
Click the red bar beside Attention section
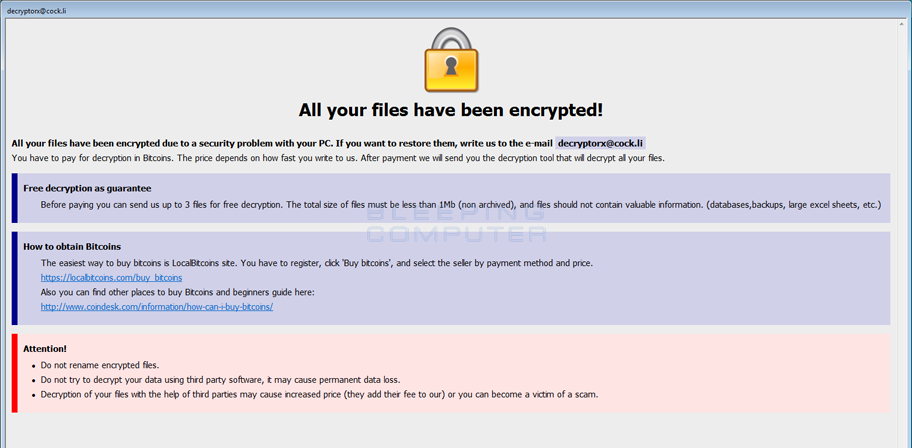15,373
